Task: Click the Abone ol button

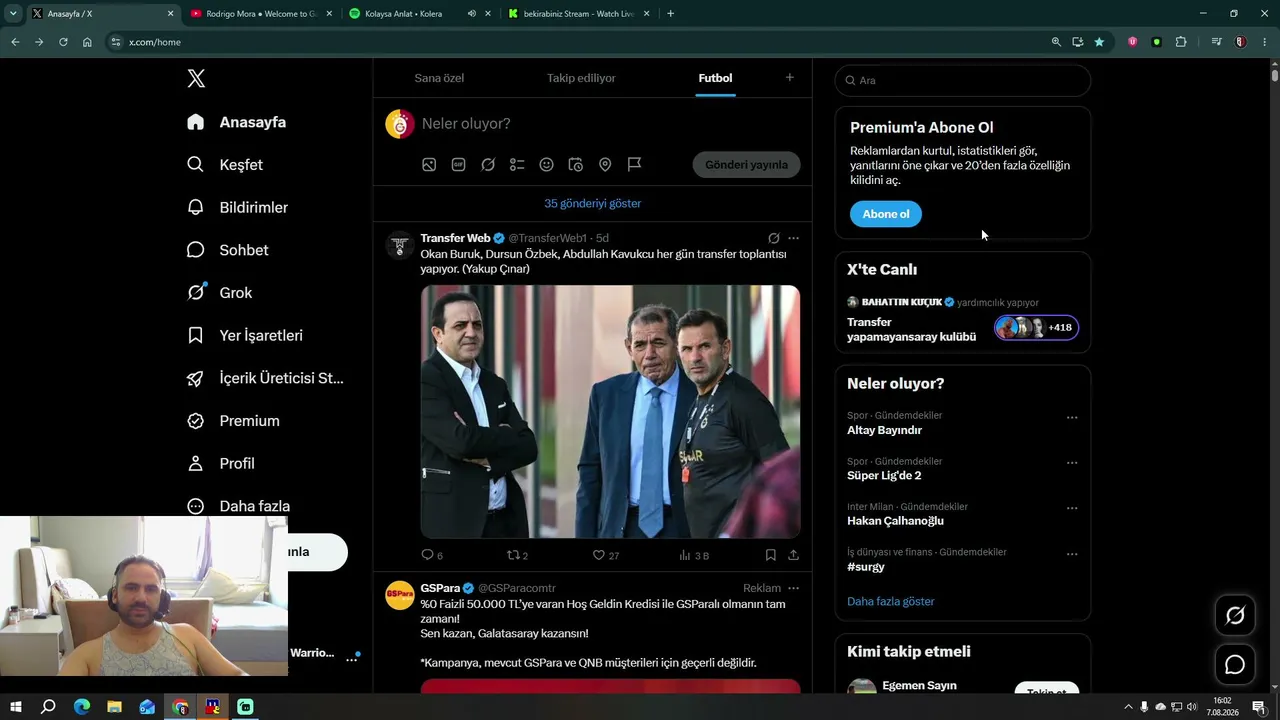Action: pos(886,214)
